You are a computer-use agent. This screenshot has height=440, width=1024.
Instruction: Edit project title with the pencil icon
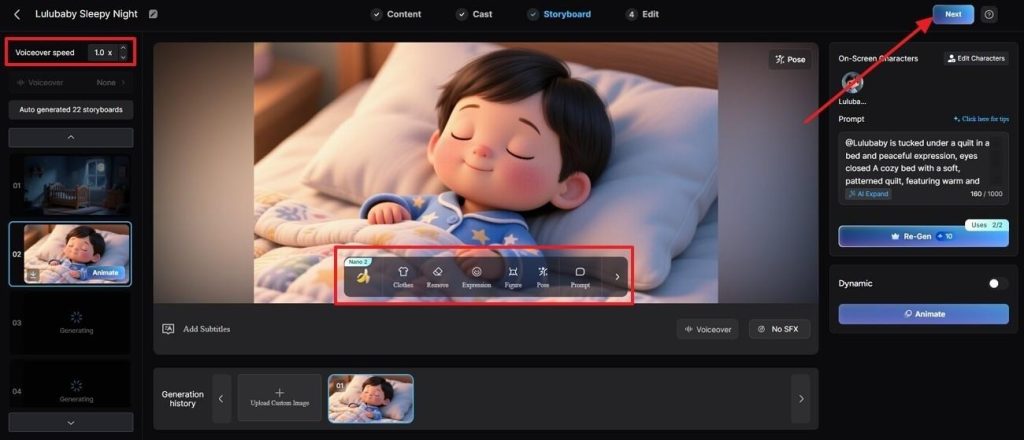tap(153, 14)
